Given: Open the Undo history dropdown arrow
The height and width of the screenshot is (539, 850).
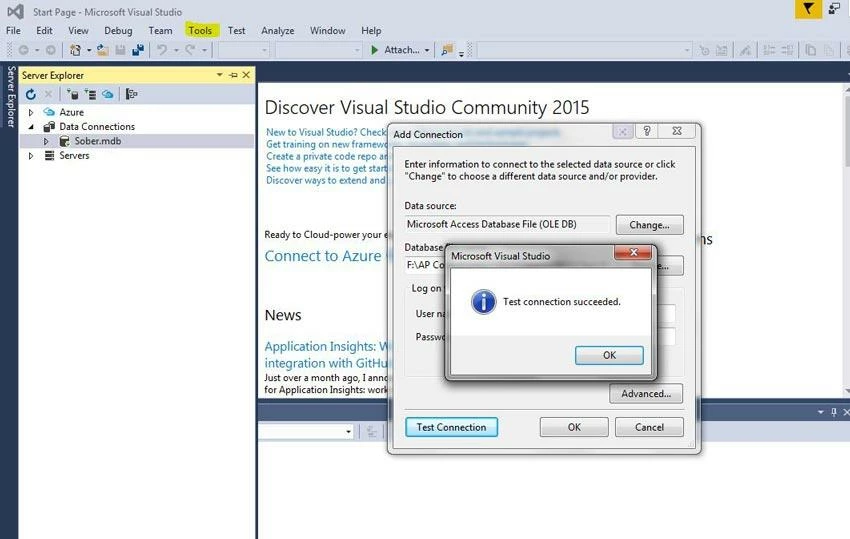Looking at the screenshot, I should tap(176, 50).
